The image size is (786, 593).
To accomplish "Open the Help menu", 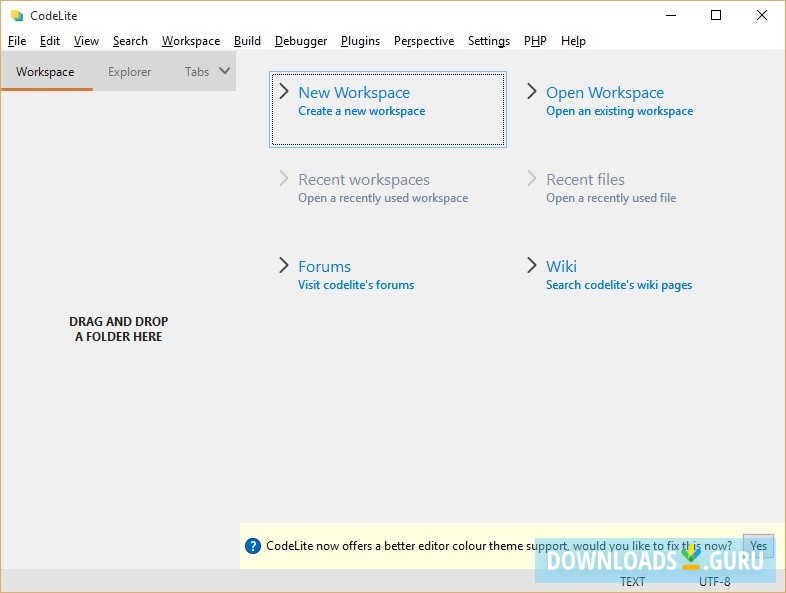I will (573, 41).
